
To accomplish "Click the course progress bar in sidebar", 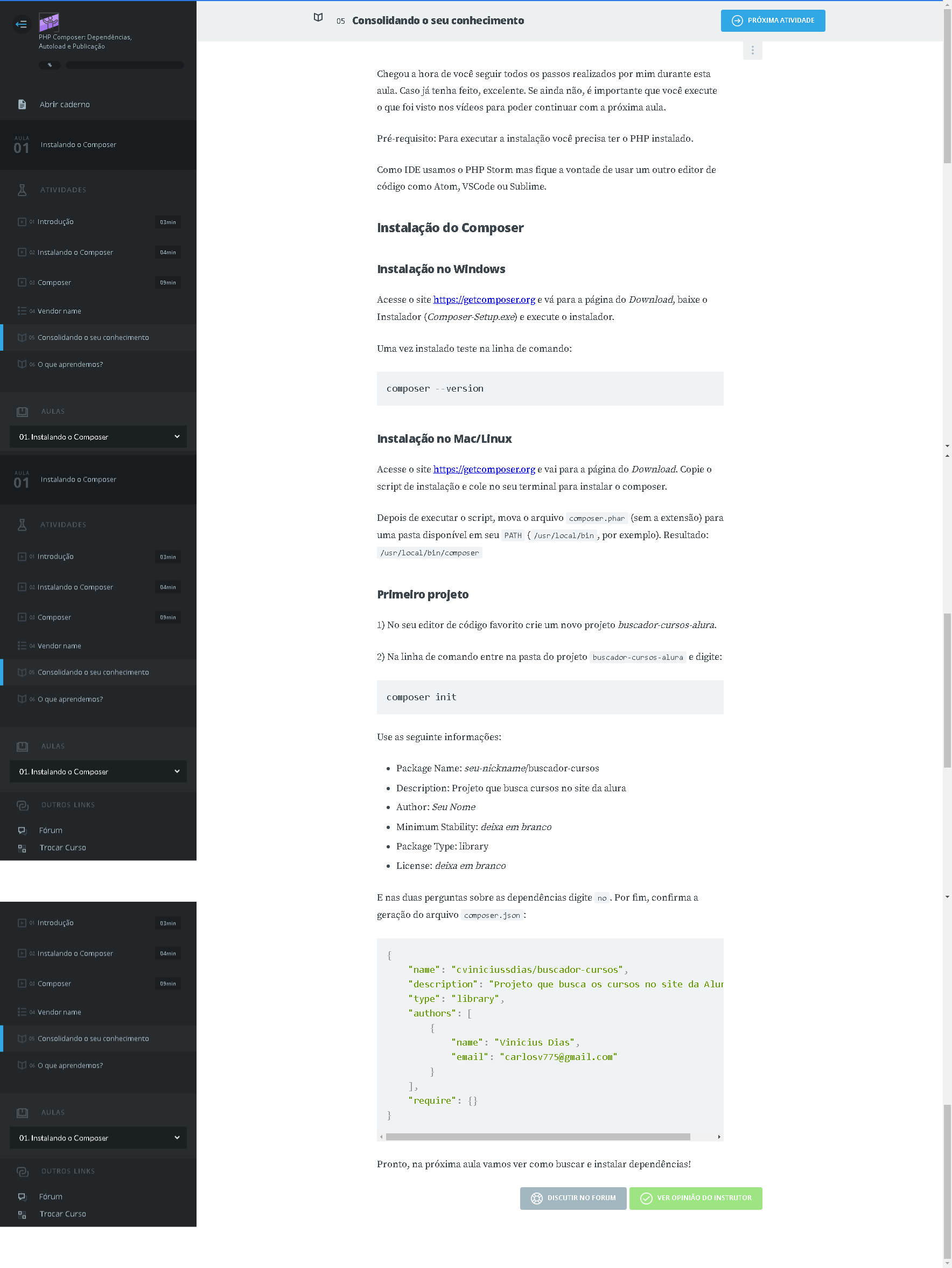I will click(x=124, y=65).
